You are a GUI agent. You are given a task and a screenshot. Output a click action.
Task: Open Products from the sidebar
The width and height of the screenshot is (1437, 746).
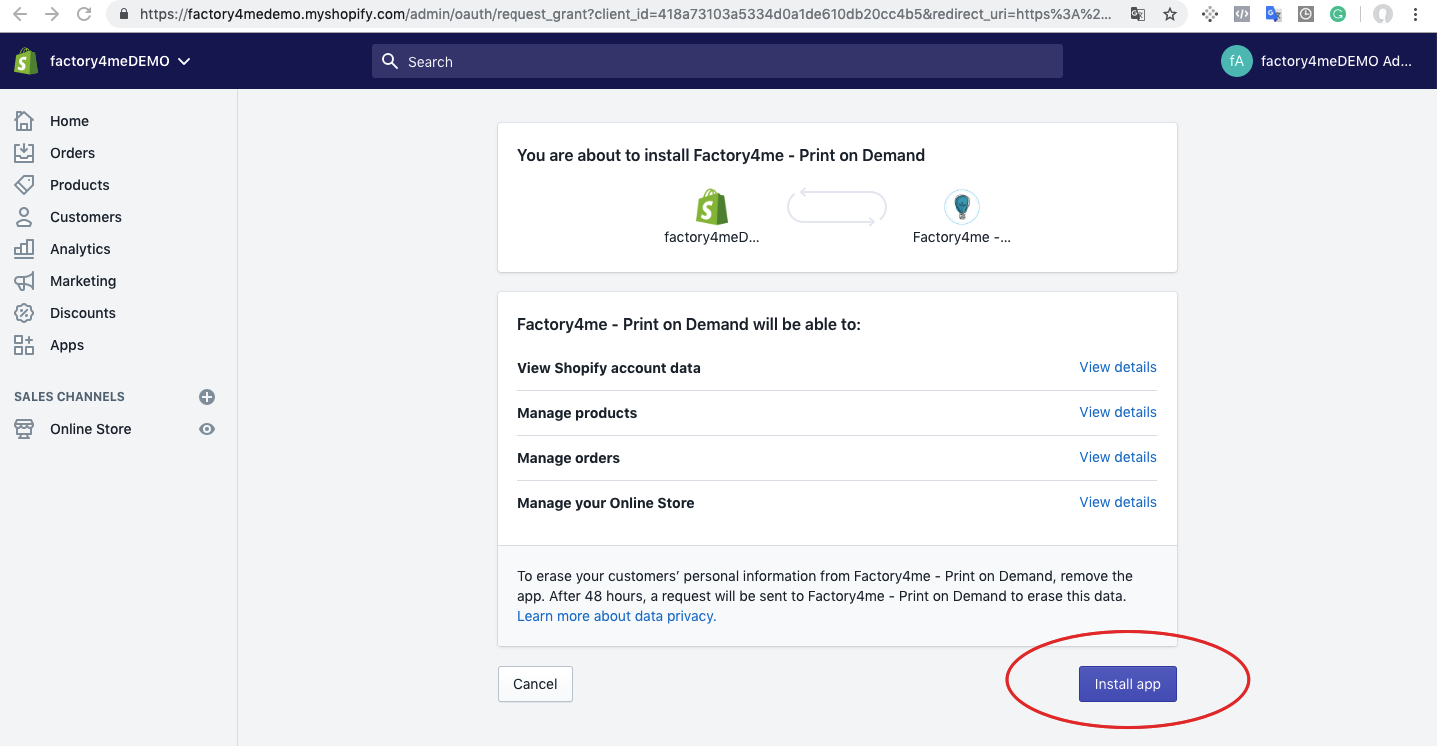pyautogui.click(x=79, y=185)
